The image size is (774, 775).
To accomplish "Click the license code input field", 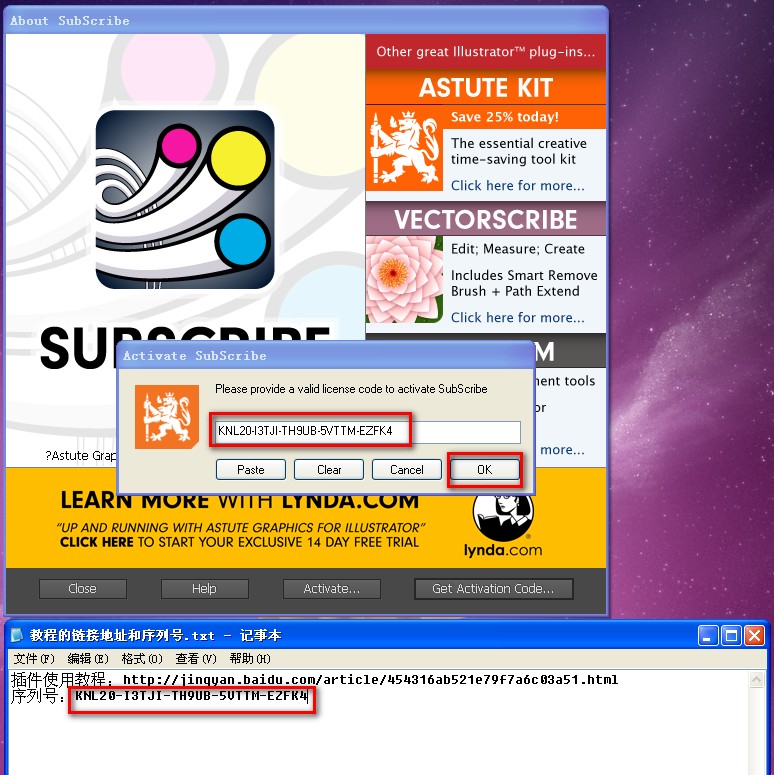I will [367, 431].
